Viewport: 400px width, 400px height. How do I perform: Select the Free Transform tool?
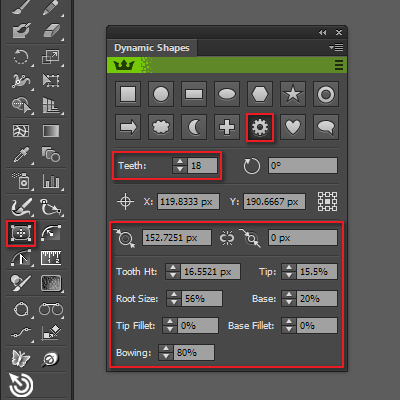click(51, 80)
